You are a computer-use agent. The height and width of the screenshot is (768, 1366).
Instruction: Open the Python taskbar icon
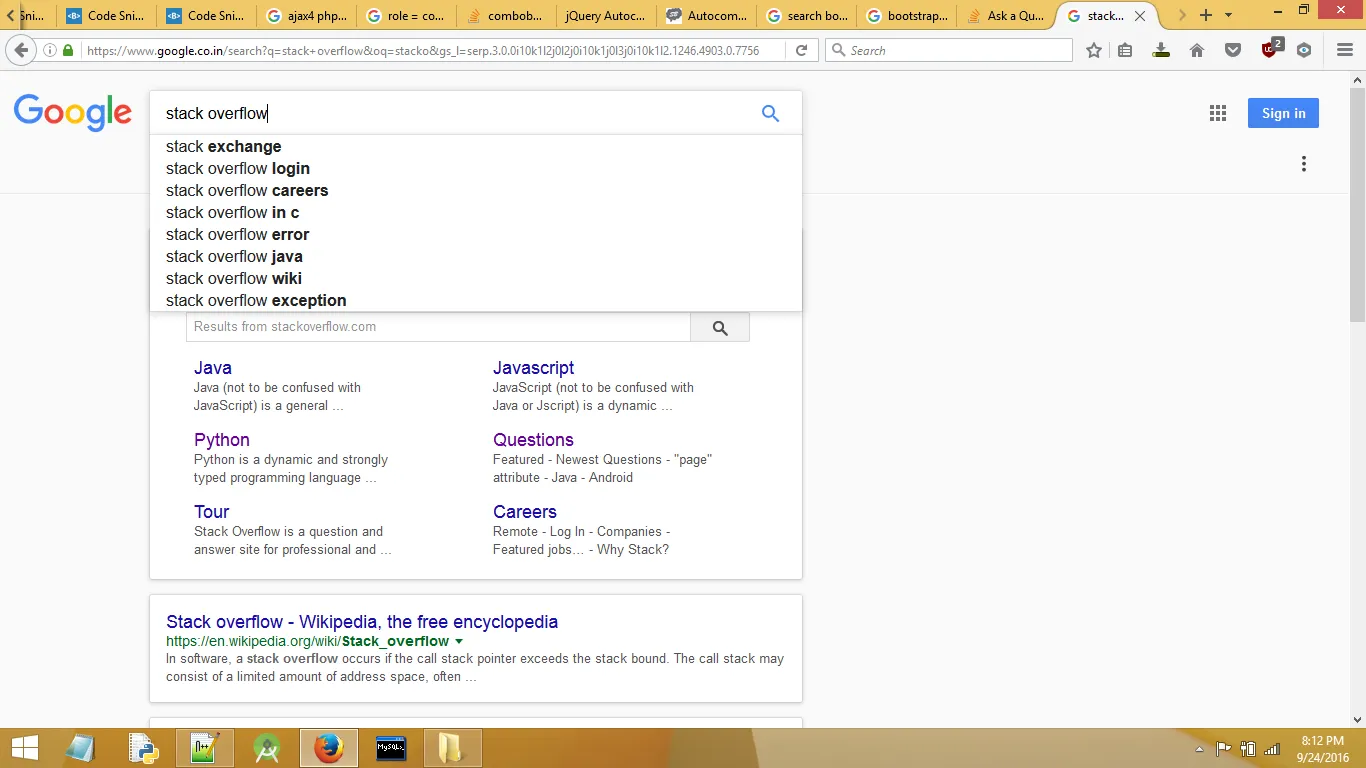point(143,748)
